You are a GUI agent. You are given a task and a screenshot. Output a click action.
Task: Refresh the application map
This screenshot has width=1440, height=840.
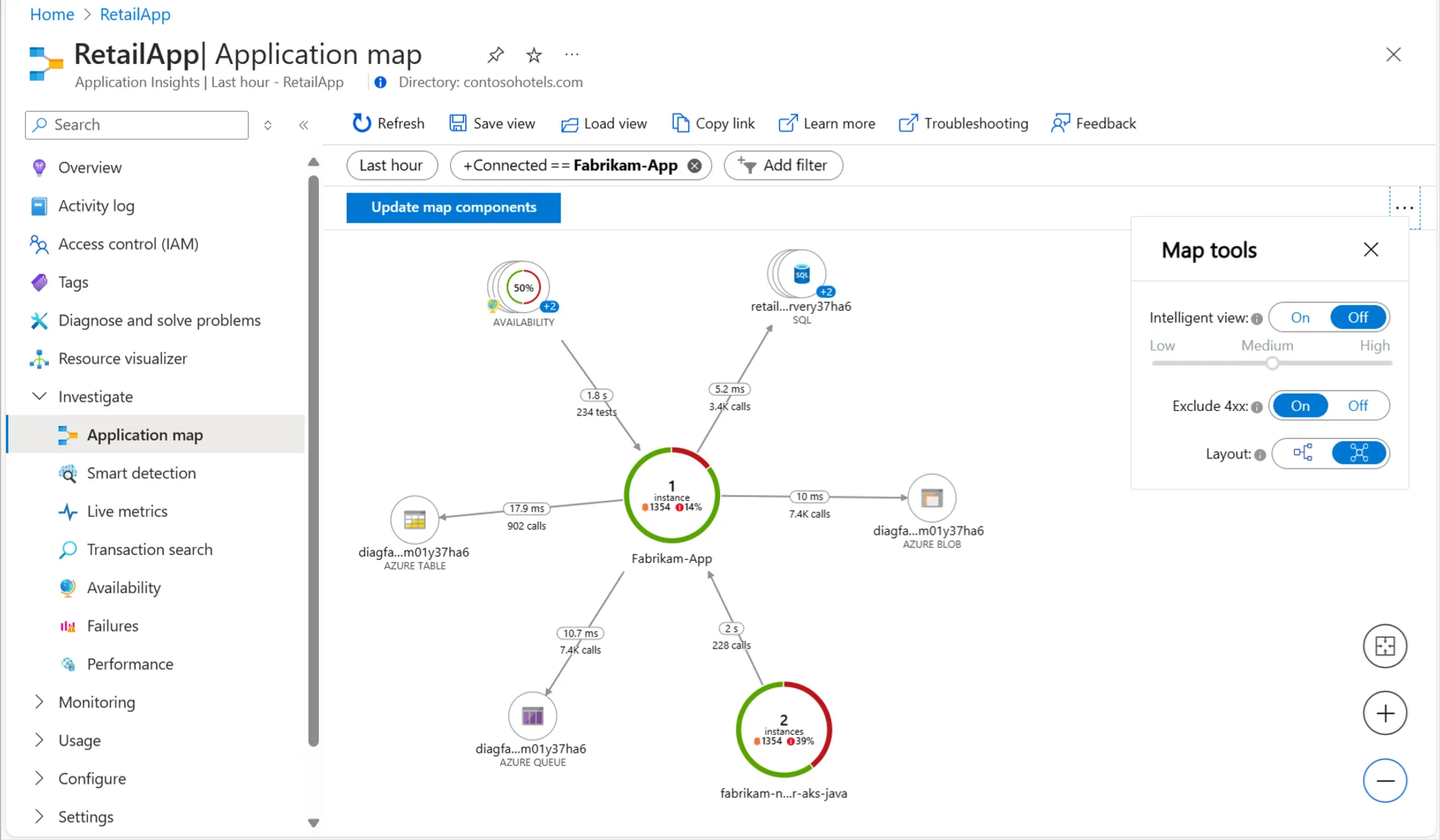(388, 124)
